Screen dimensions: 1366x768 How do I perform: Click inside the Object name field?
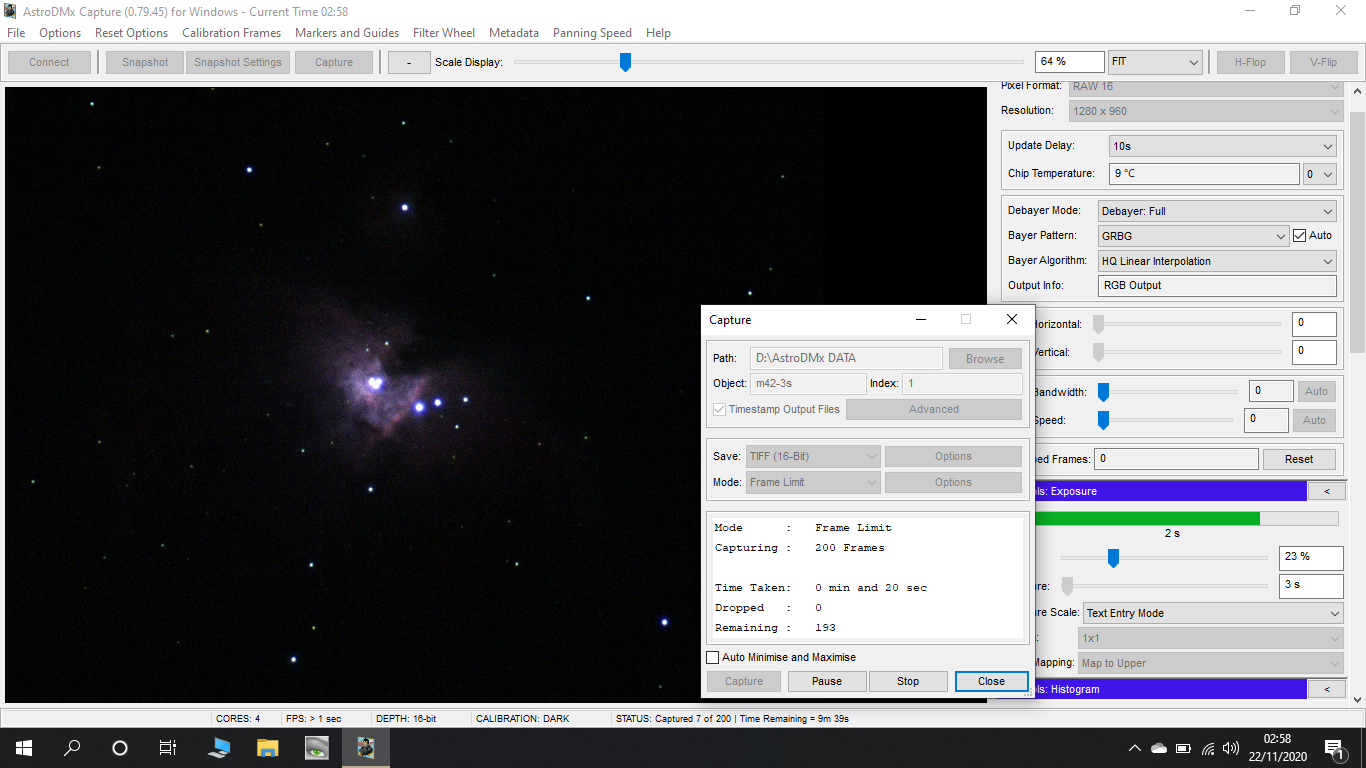[x=808, y=383]
